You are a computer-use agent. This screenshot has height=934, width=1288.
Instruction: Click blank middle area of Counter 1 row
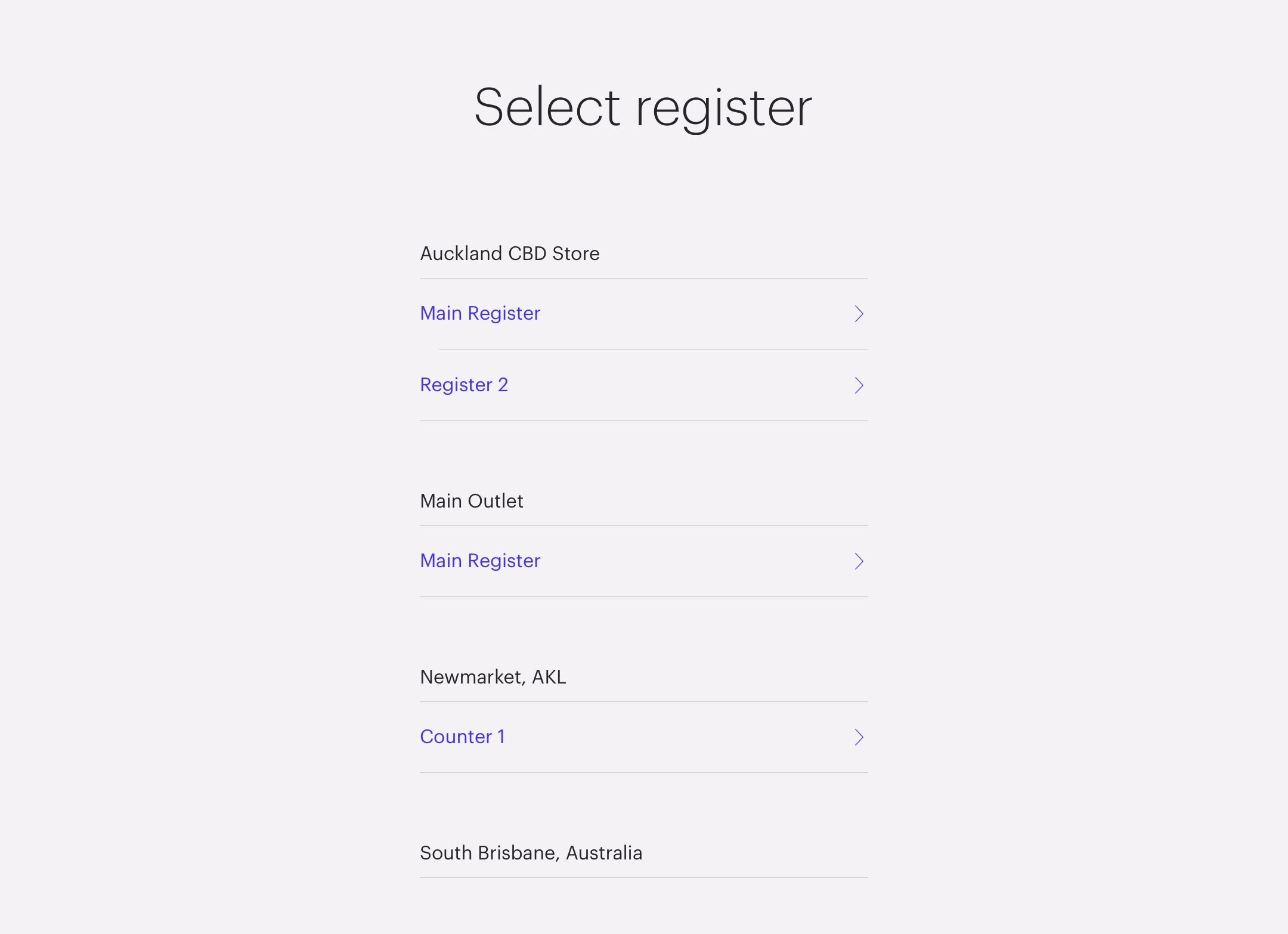click(680, 737)
